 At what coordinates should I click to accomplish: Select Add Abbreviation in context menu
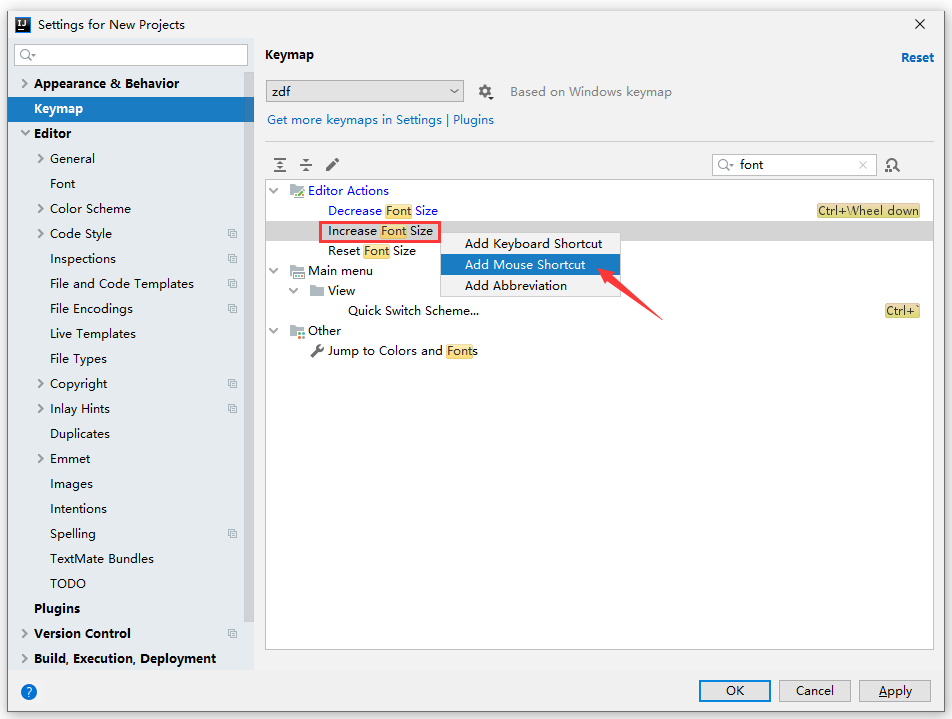[x=515, y=286]
